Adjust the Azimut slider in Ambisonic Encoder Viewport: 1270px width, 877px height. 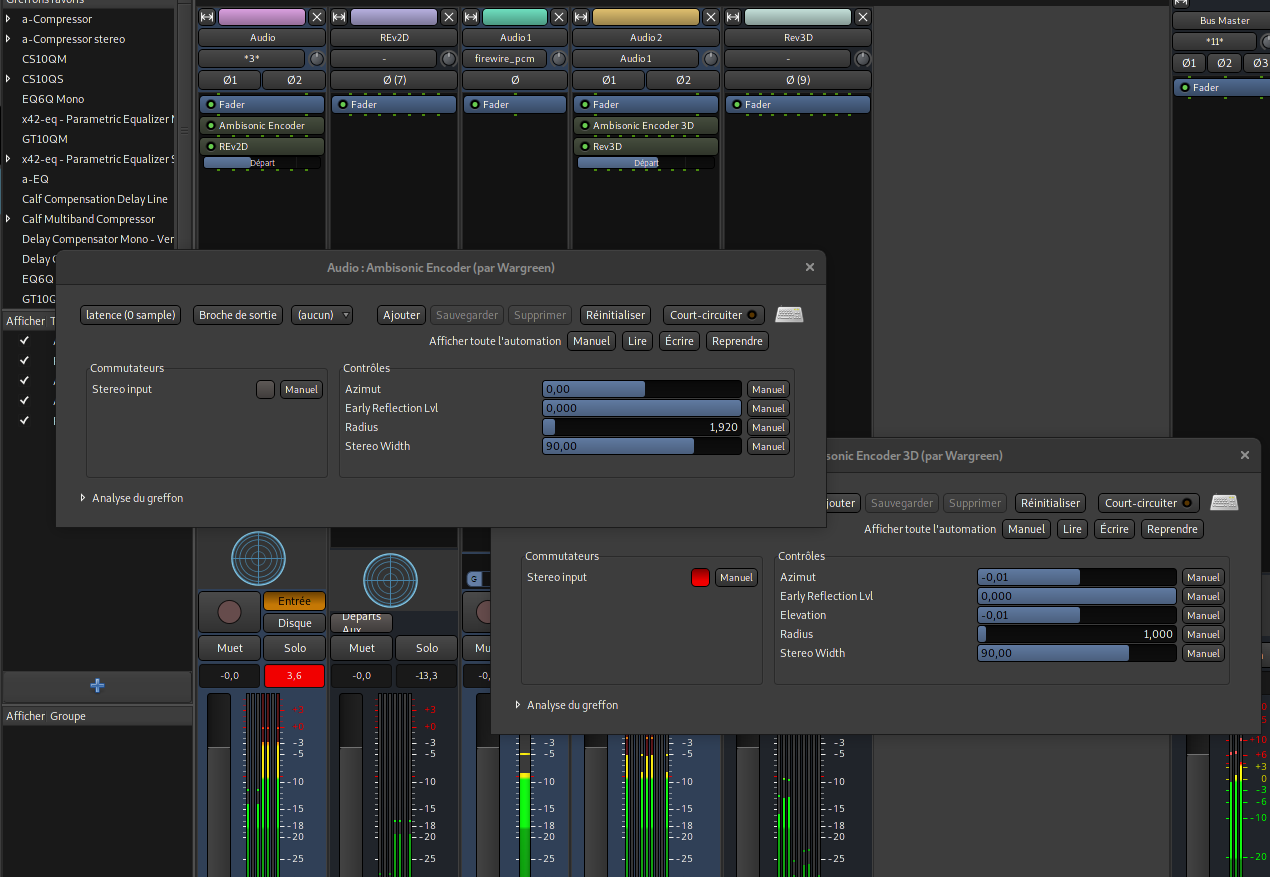pyautogui.click(x=641, y=389)
